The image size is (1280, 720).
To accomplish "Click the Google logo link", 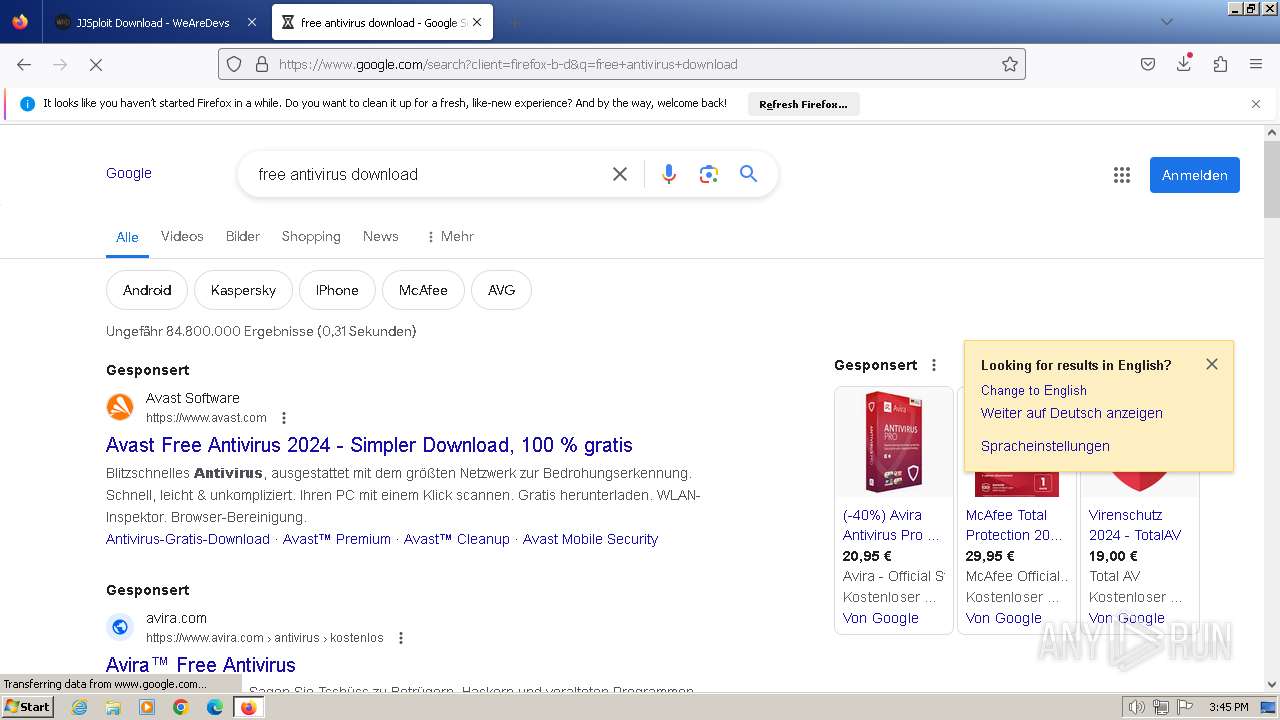I will coord(129,173).
